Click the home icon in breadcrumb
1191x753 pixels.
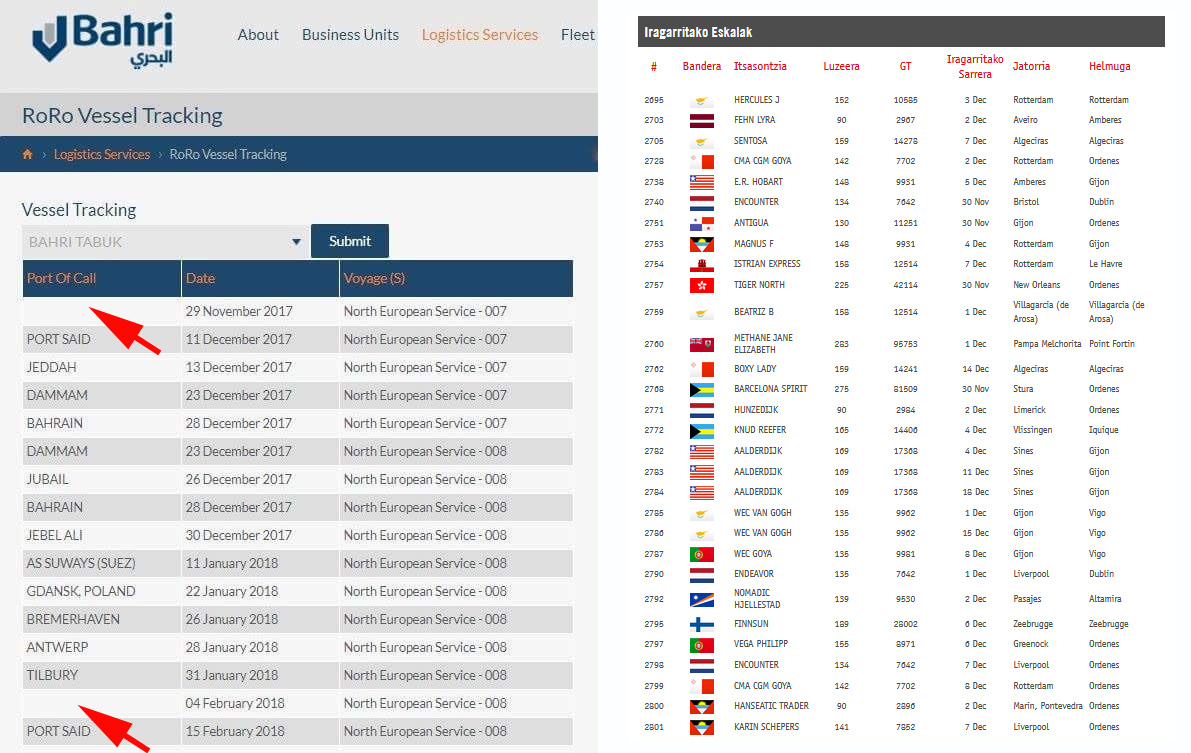[x=27, y=154]
